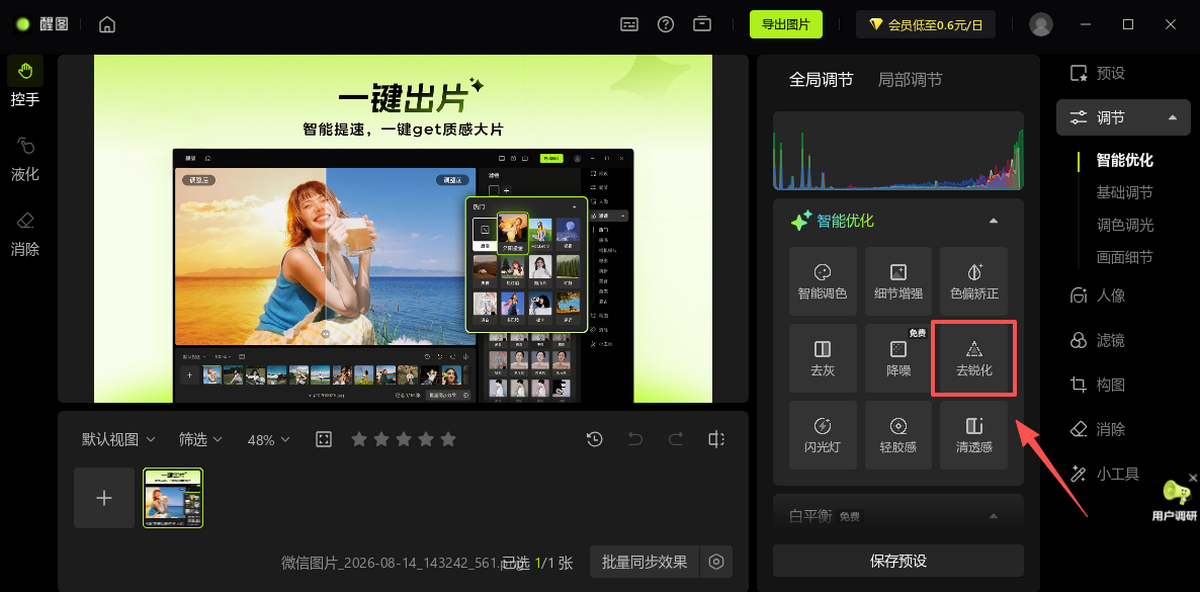Open 筛选 filter dropdown
1200x592 pixels.
click(201, 439)
